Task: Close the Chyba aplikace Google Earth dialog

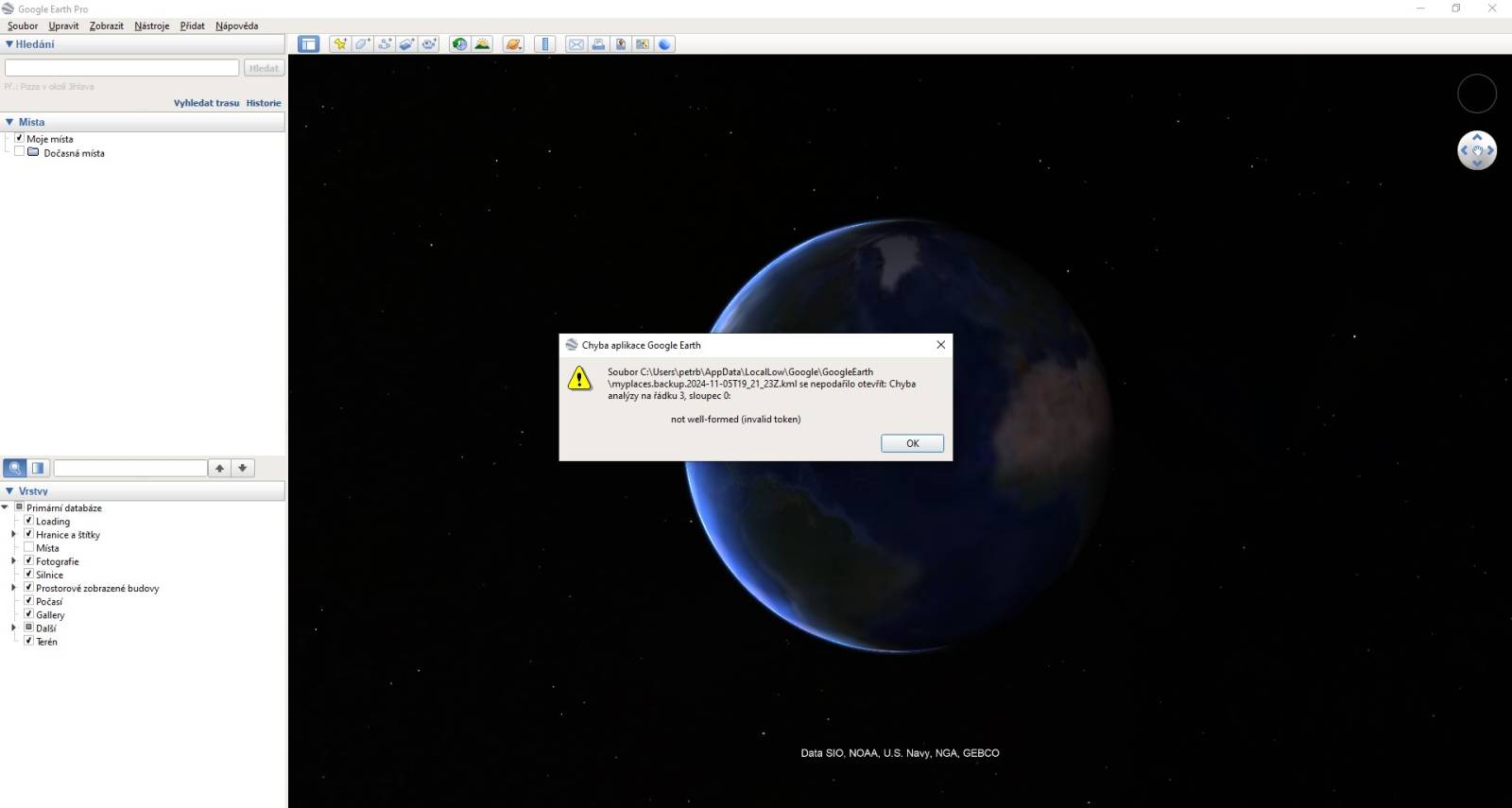Action: pos(940,345)
